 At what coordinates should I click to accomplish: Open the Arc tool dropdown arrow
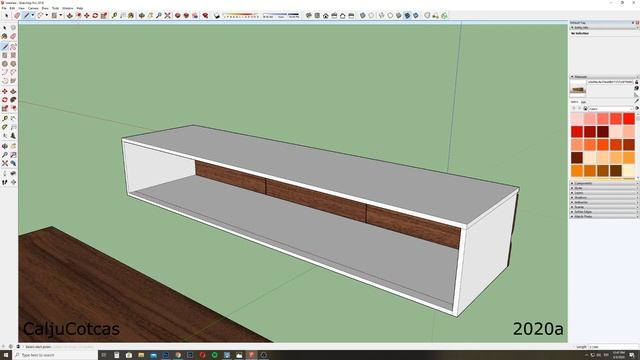tap(47, 16)
